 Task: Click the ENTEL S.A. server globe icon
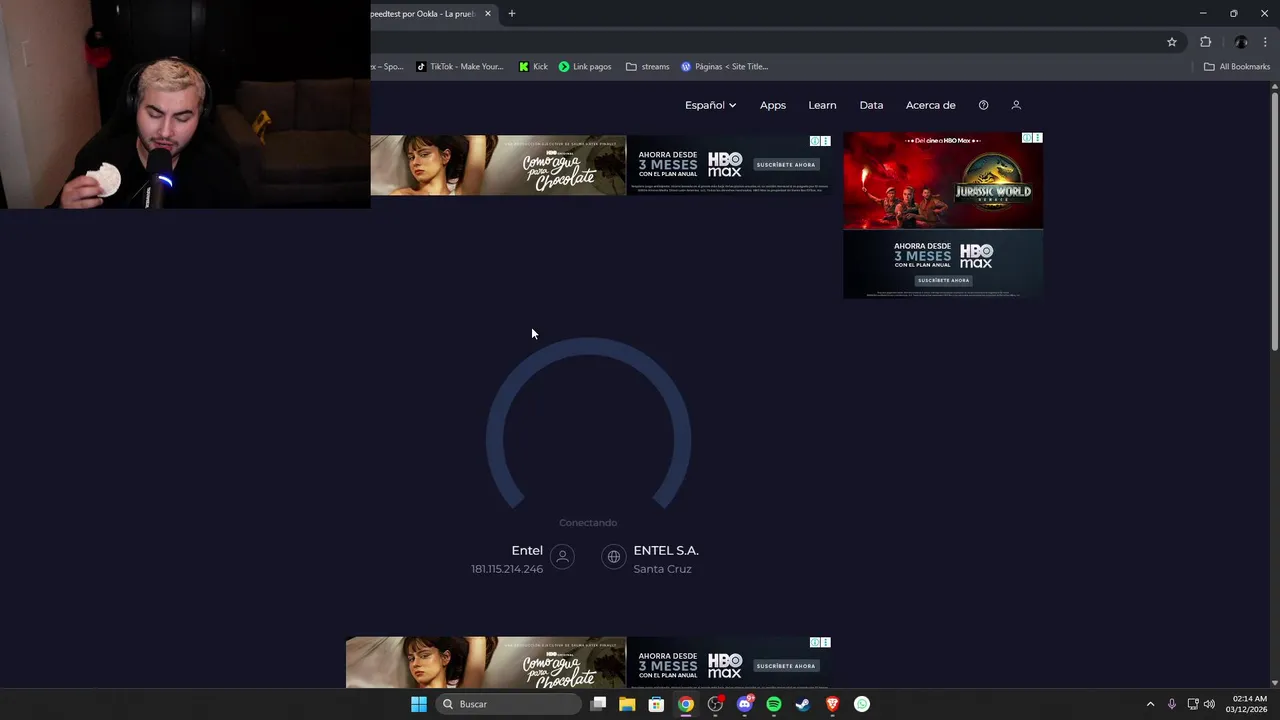[x=614, y=557]
